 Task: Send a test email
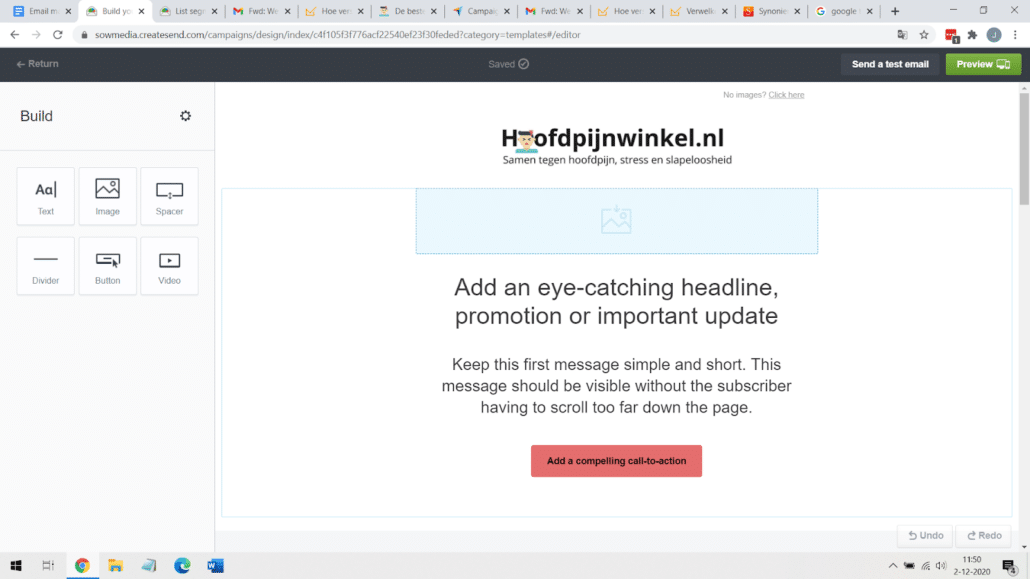pyautogui.click(x=890, y=64)
